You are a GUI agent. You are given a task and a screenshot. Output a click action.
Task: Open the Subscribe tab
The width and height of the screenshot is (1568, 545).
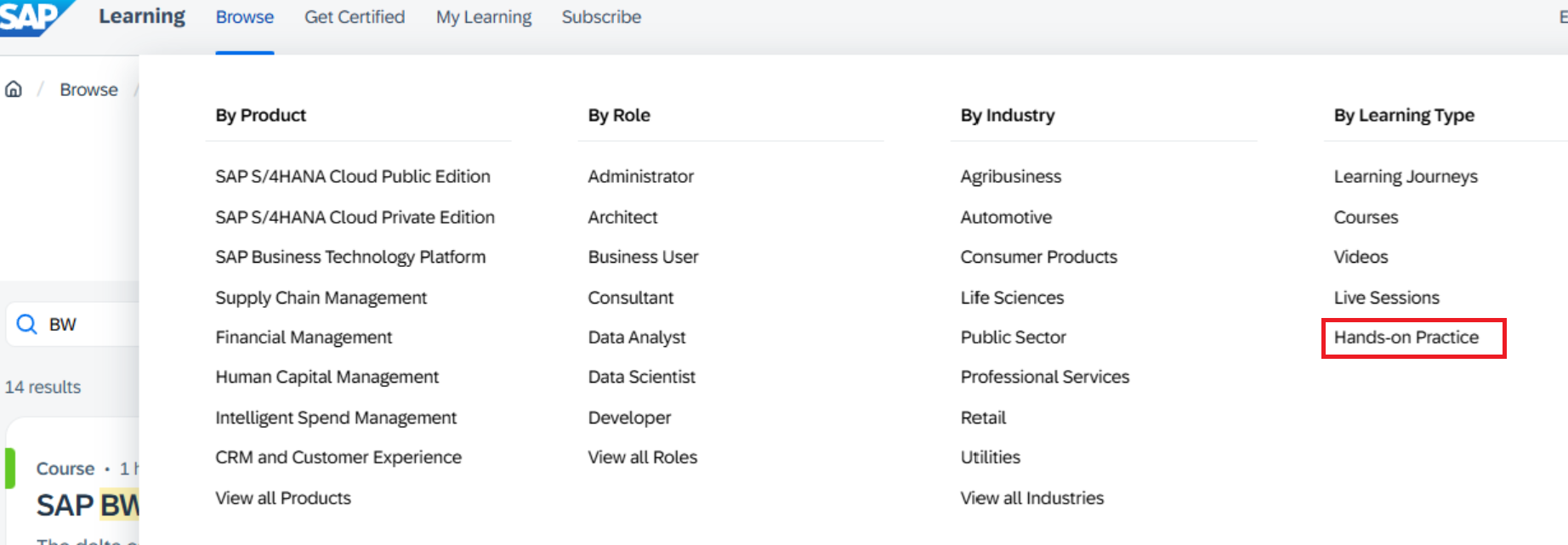(x=601, y=17)
